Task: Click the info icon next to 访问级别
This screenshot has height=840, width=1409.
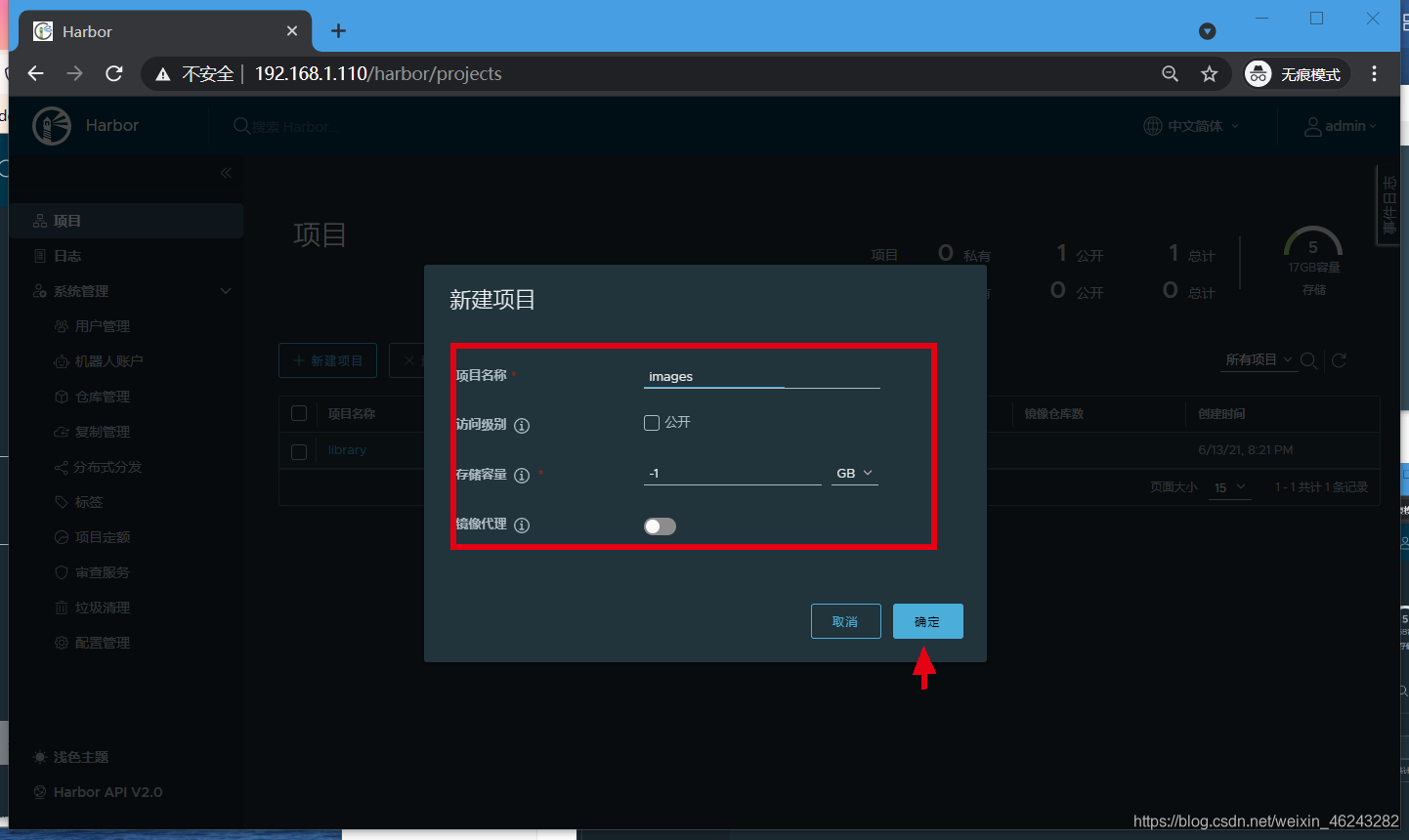Action: point(522,426)
